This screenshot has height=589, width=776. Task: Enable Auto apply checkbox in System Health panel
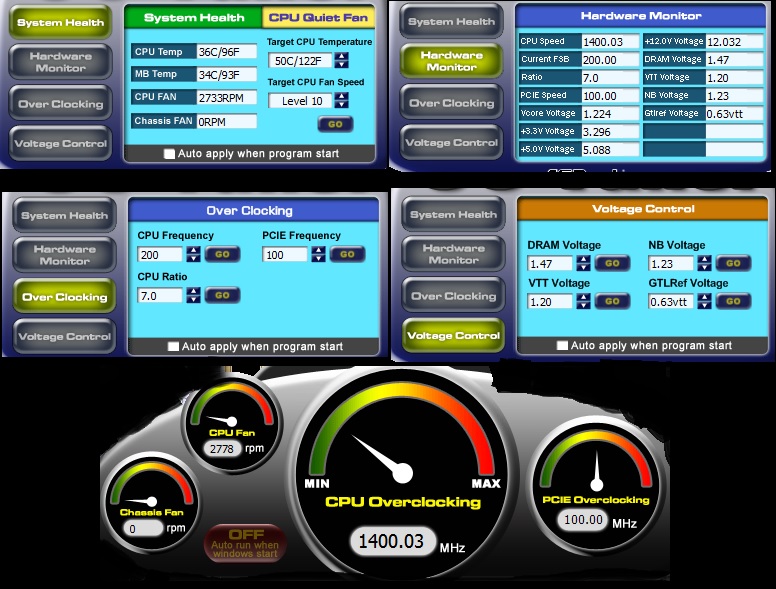pyautogui.click(x=169, y=153)
